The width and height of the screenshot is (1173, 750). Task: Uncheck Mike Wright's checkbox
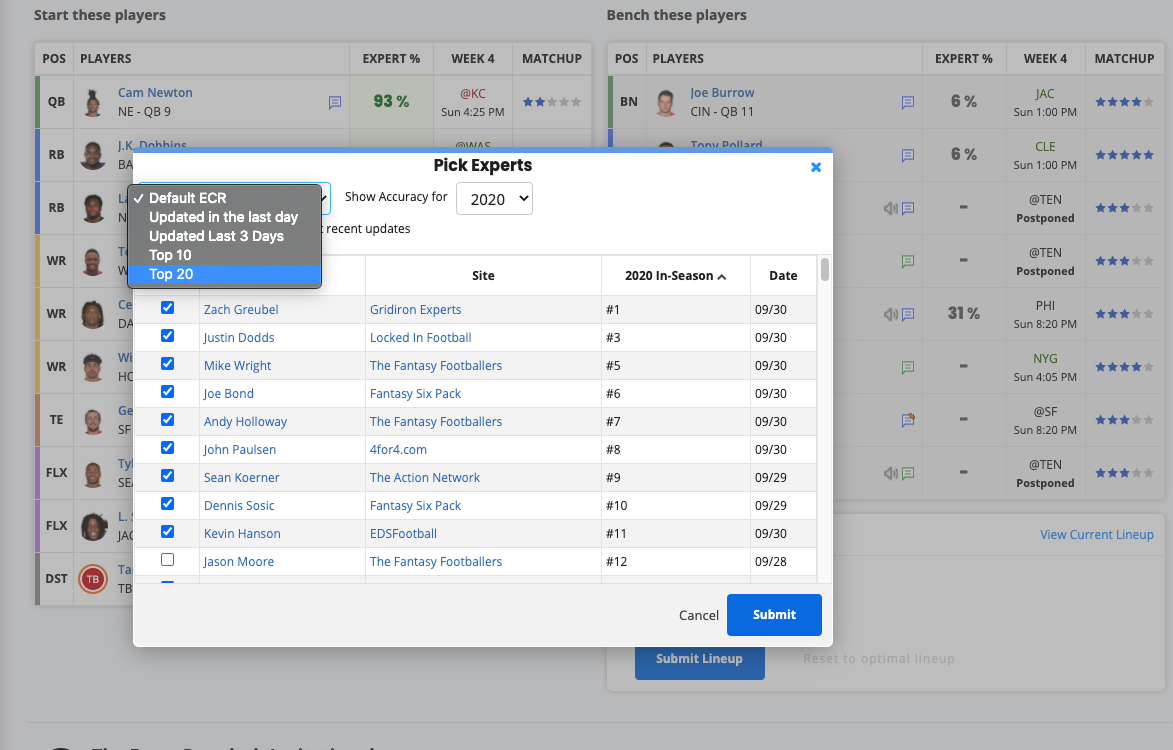(168, 364)
